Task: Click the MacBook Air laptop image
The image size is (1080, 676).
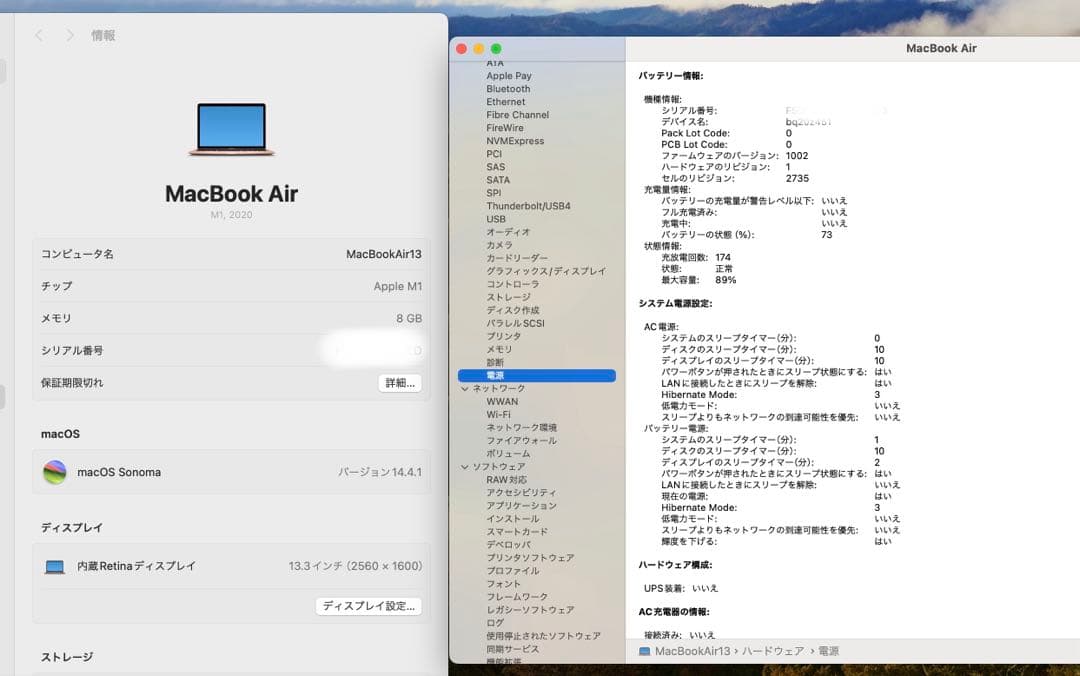Action: click(x=231, y=129)
